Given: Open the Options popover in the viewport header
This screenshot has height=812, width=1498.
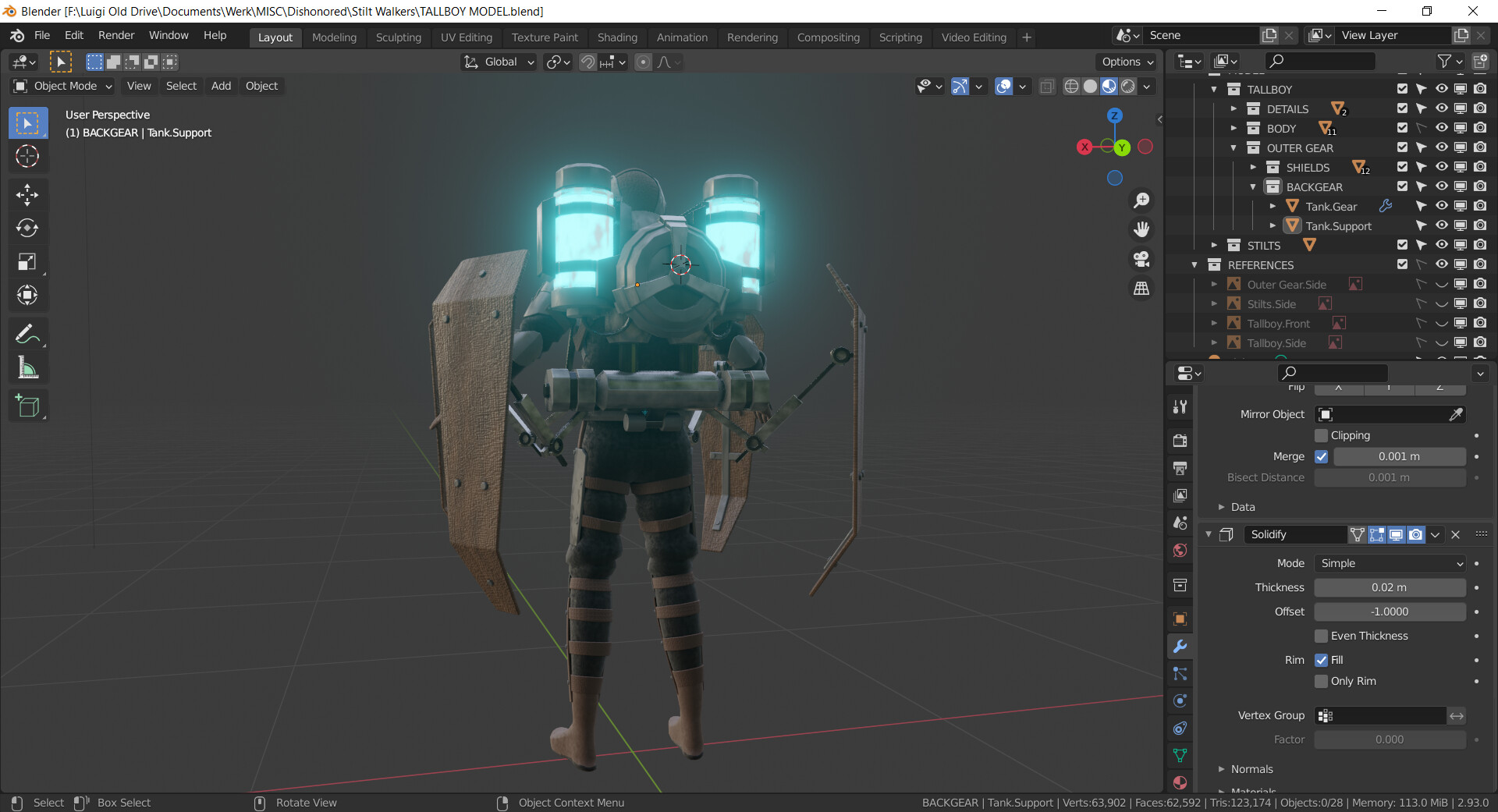Looking at the screenshot, I should (x=1127, y=62).
